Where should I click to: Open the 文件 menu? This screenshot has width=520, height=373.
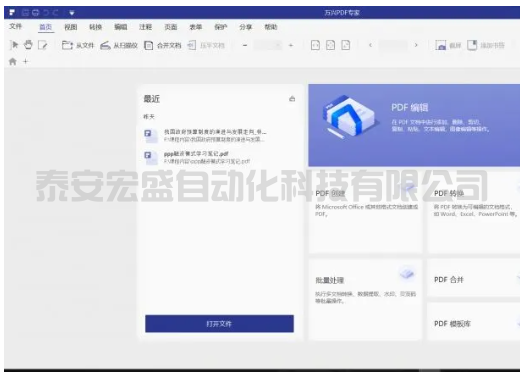point(15,26)
